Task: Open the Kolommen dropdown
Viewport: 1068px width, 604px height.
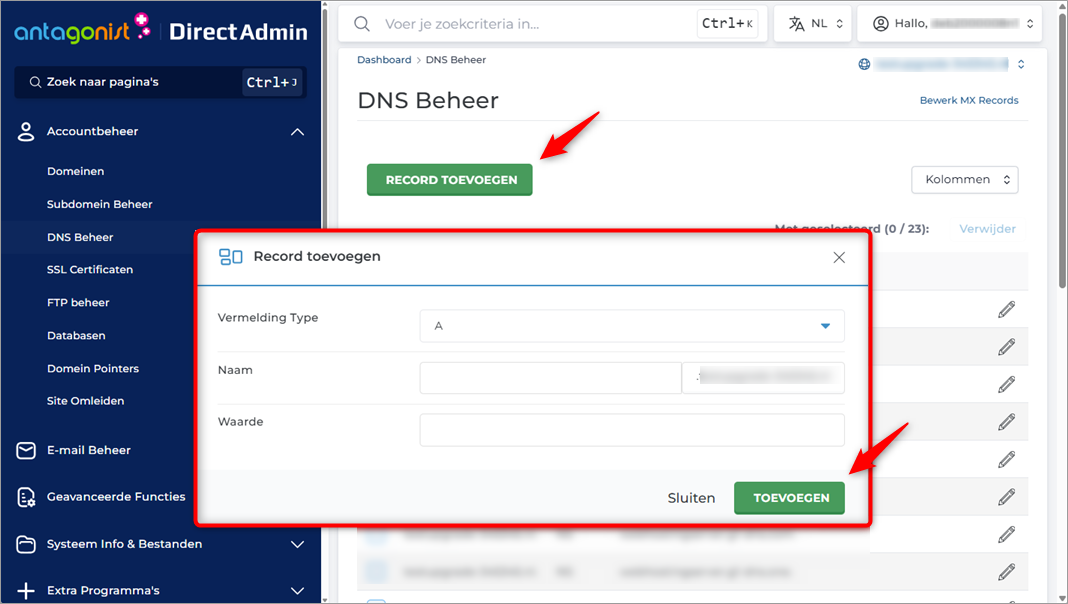Action: [964, 180]
